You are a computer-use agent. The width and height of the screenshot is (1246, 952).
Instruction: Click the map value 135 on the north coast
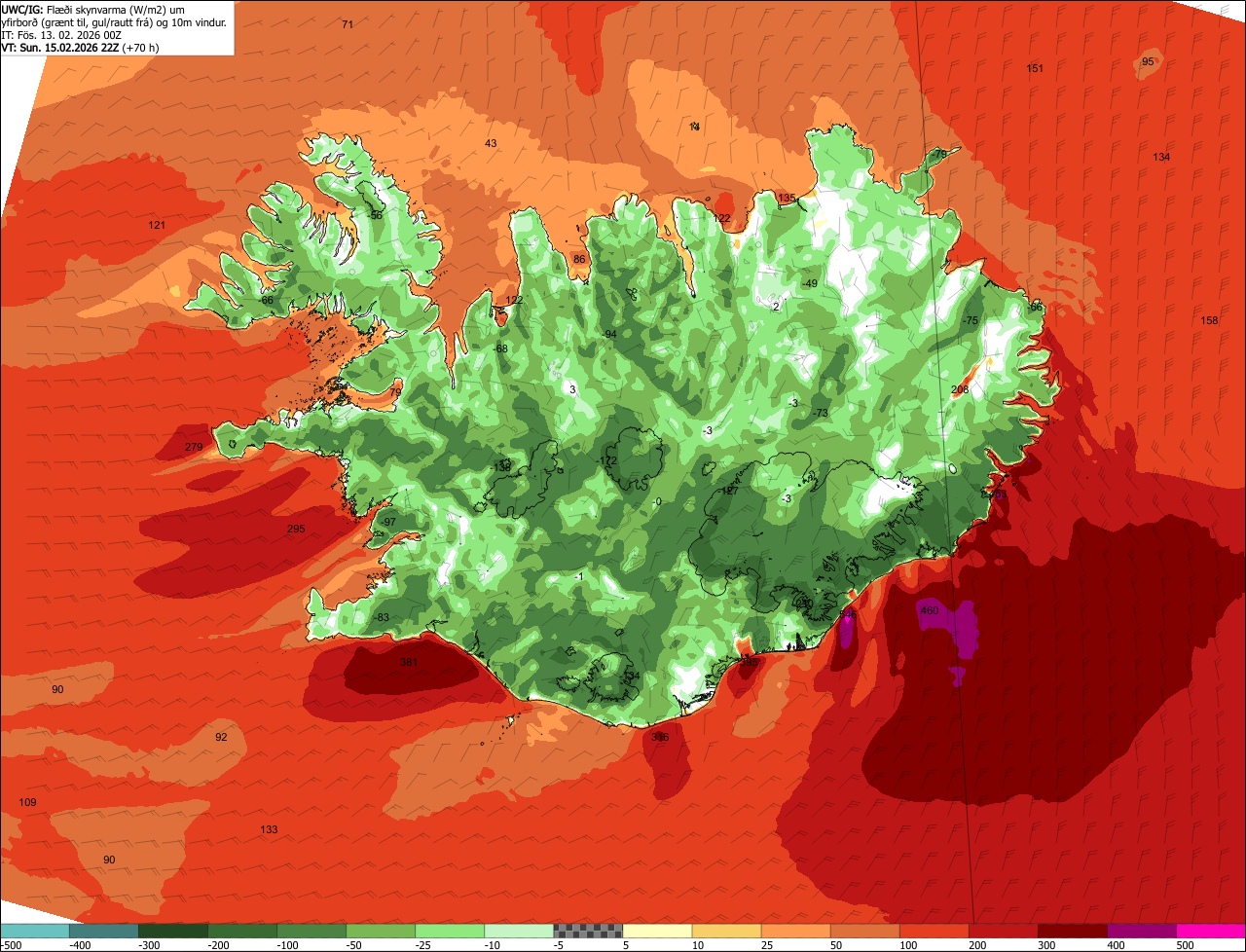[x=787, y=198]
